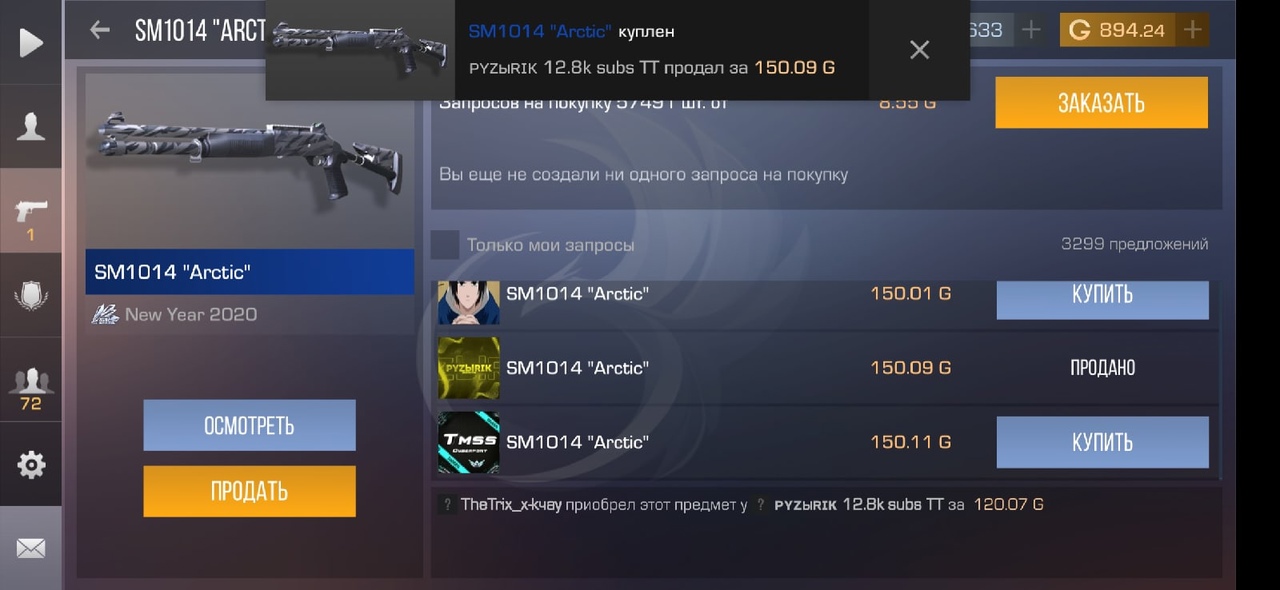The height and width of the screenshot is (590, 1280).
Task: Click the plus beside the silver currency
Action: pos(1031,30)
